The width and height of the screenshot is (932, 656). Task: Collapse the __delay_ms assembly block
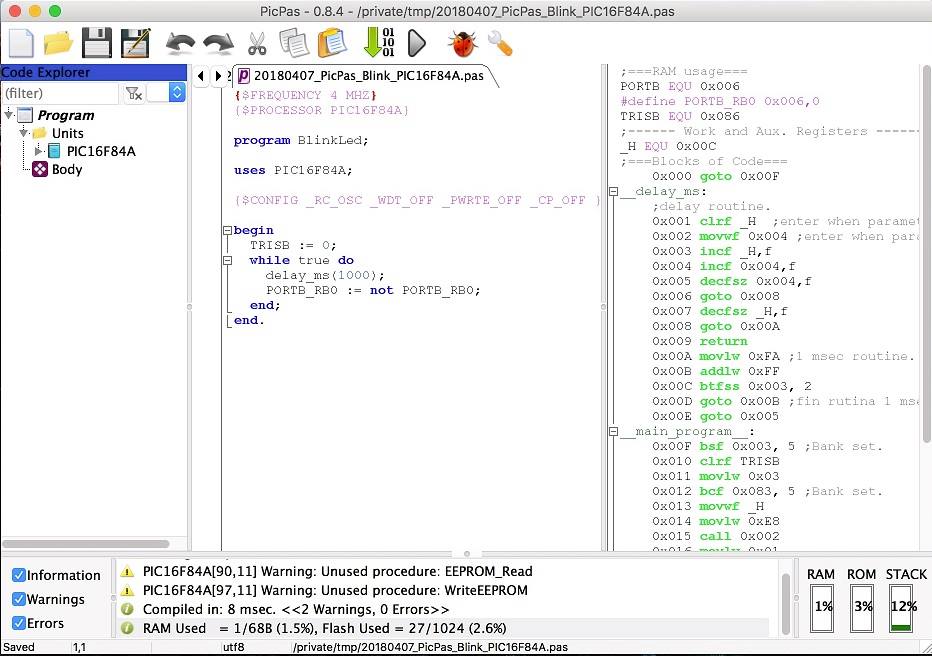coord(613,191)
